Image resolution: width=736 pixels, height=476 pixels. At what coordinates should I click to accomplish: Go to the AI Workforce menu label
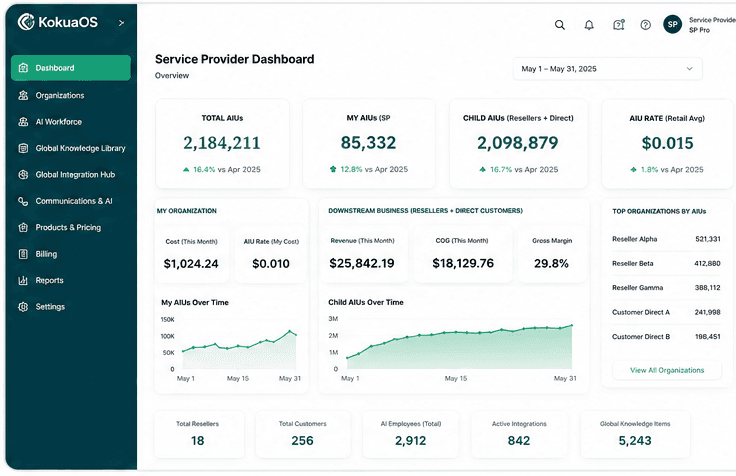pos(59,122)
